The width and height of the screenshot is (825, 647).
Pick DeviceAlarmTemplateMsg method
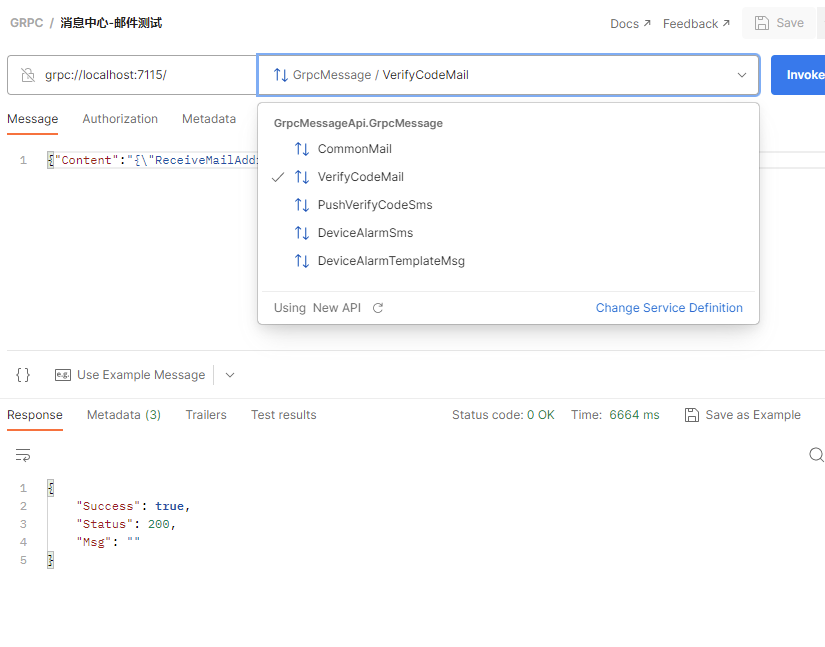tap(391, 261)
